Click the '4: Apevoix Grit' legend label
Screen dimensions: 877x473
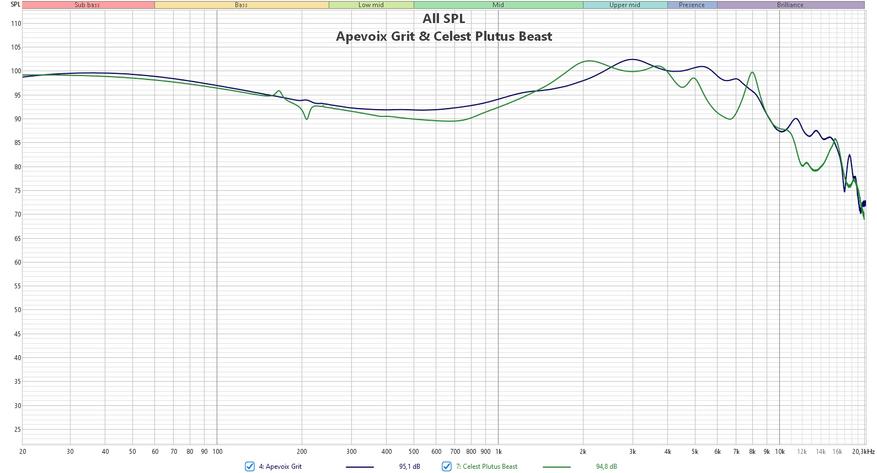click(x=280, y=466)
